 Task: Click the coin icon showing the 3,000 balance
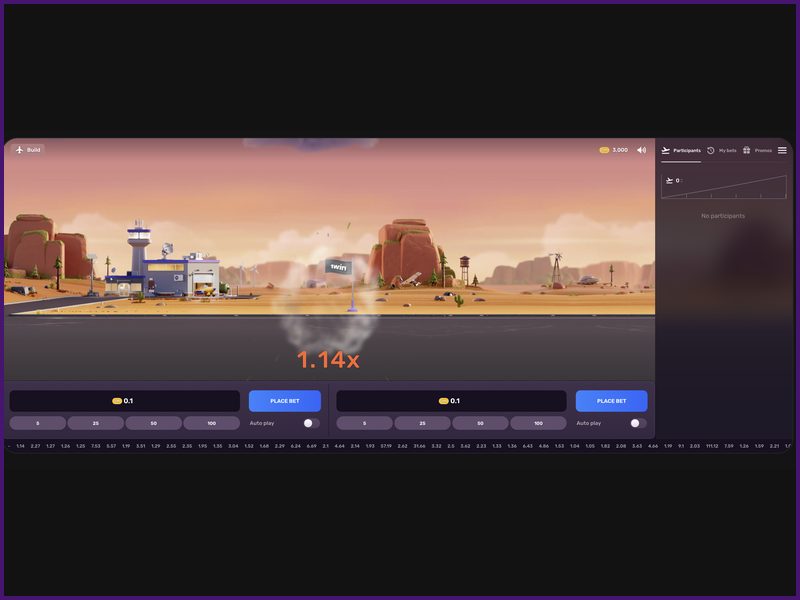pyautogui.click(x=602, y=149)
